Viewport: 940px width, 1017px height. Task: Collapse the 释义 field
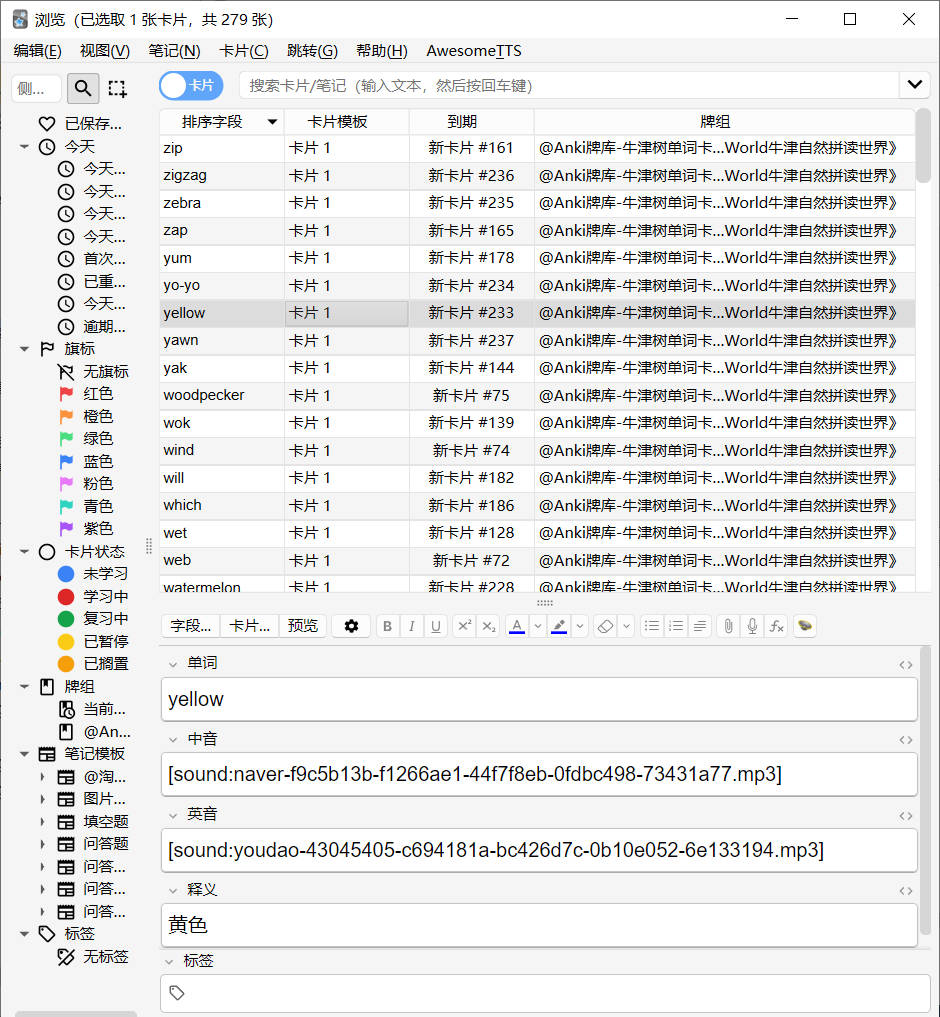pos(173,891)
